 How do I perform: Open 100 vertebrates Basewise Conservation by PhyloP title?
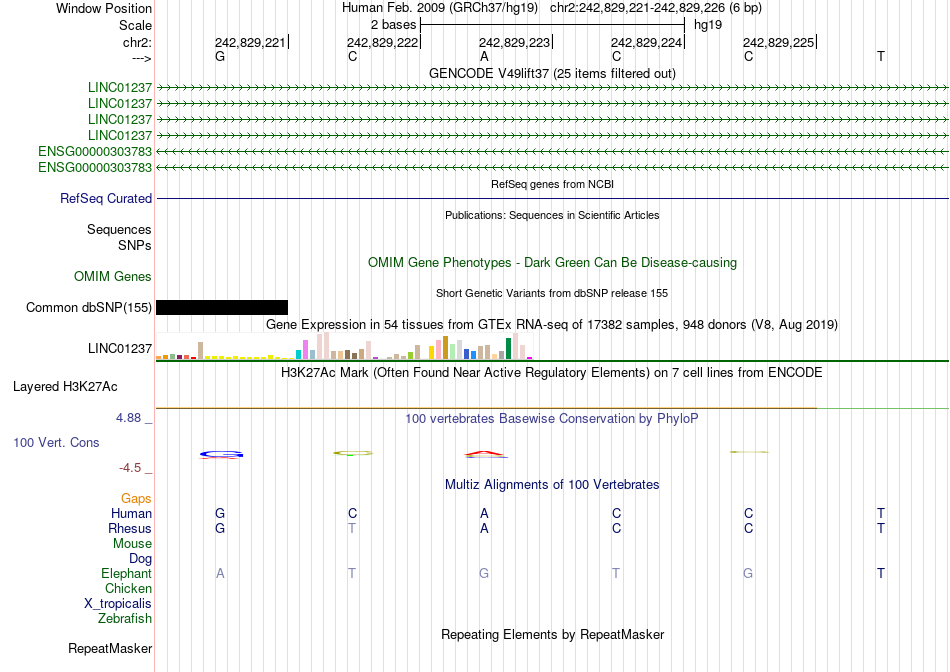552,419
